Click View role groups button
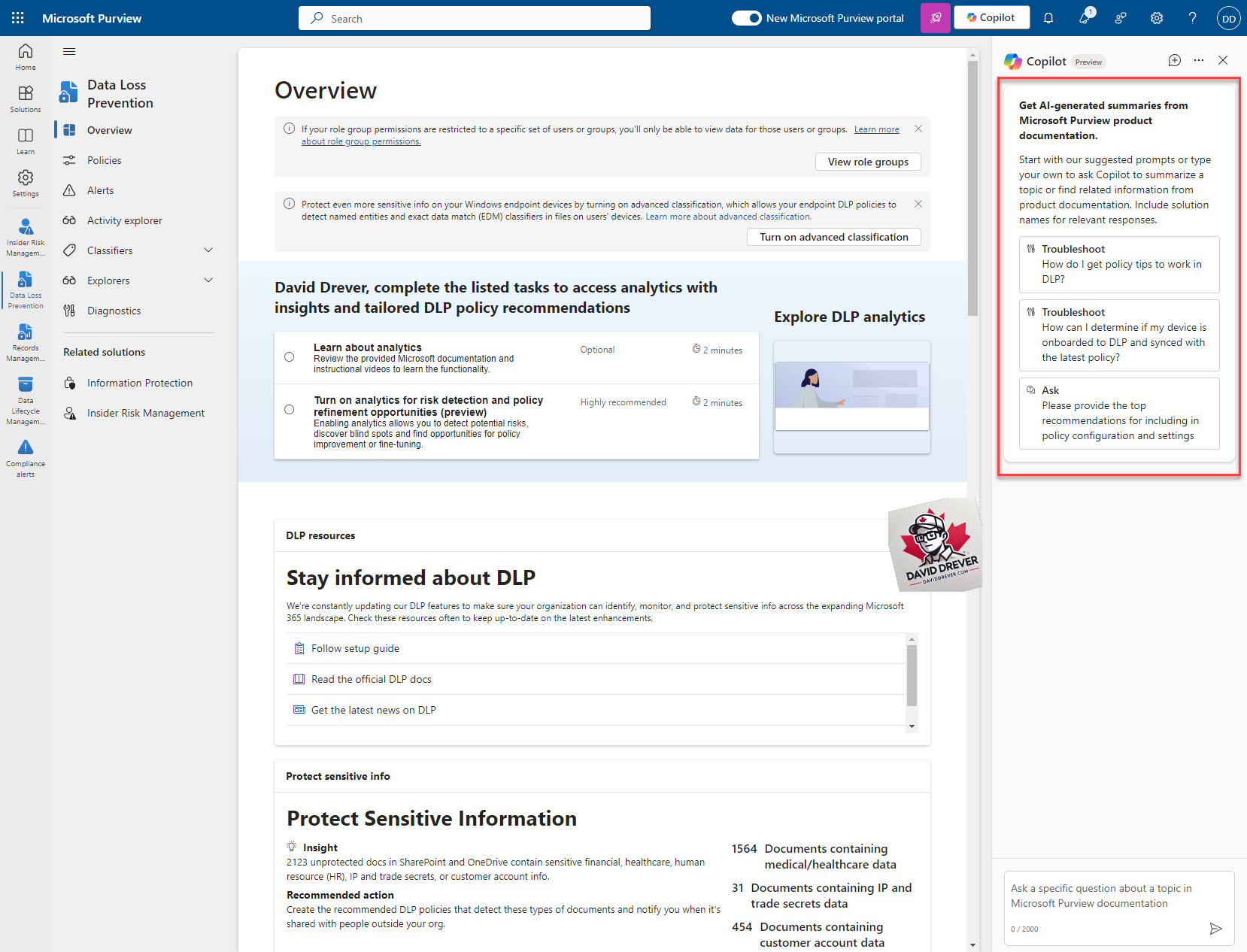This screenshot has width=1247, height=952. tap(868, 162)
